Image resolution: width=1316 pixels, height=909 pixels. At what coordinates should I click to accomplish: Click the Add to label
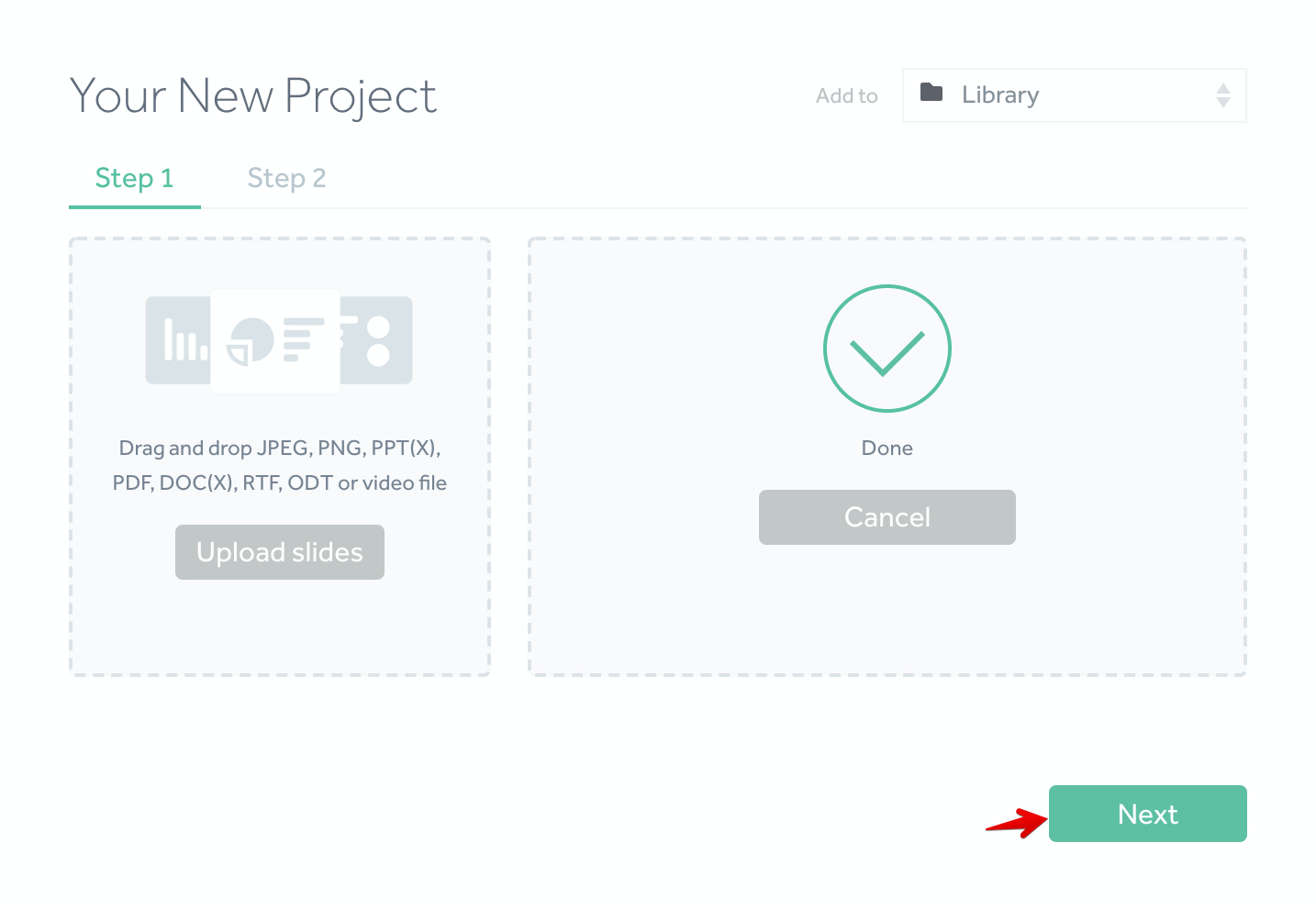[x=846, y=96]
